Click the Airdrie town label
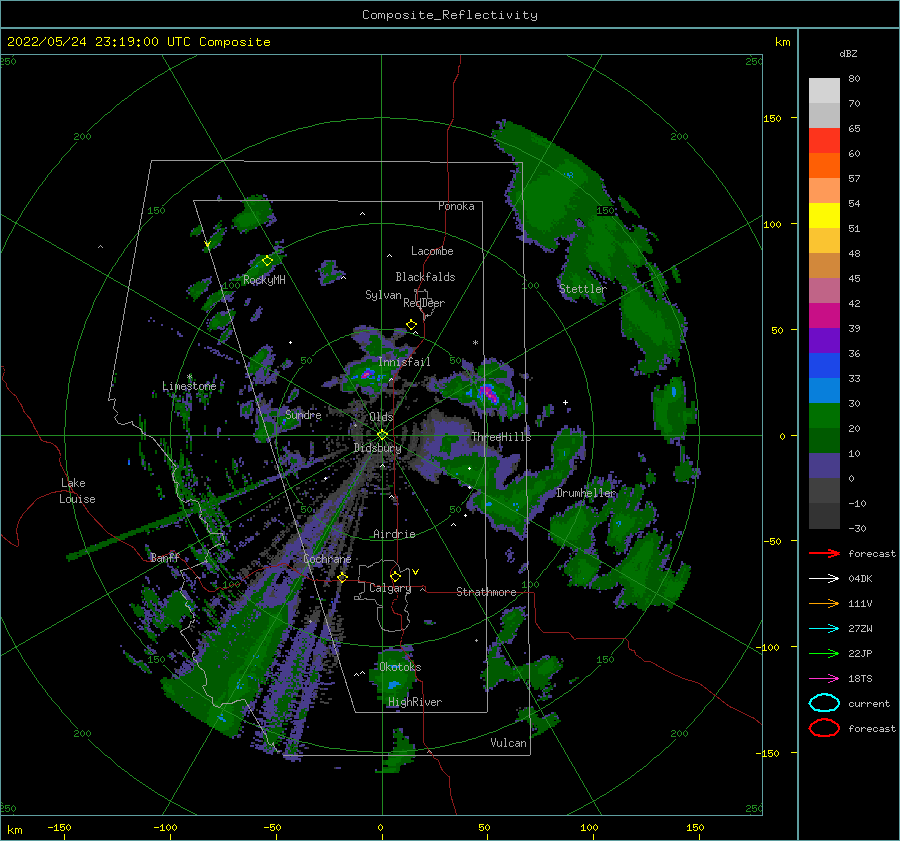Screen dimensions: 900x841 (x=394, y=534)
